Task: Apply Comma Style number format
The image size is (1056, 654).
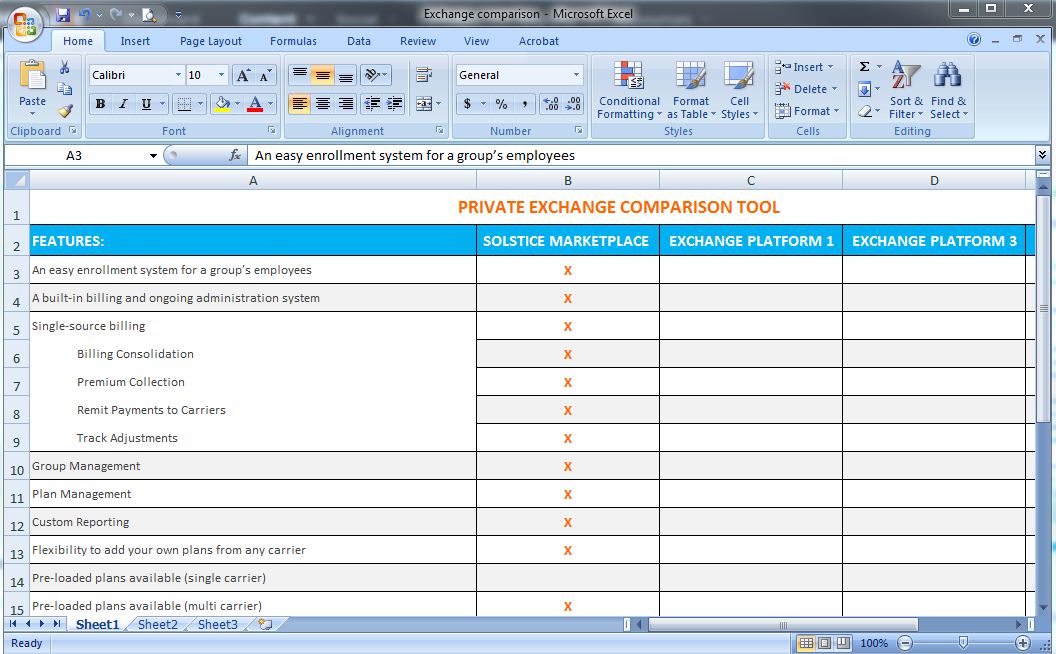Action: (524, 104)
